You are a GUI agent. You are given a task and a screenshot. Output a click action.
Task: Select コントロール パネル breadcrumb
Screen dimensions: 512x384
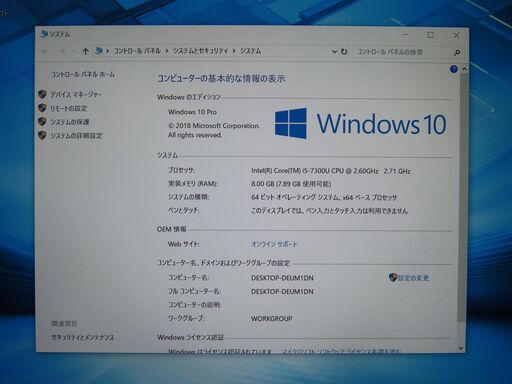point(137,51)
